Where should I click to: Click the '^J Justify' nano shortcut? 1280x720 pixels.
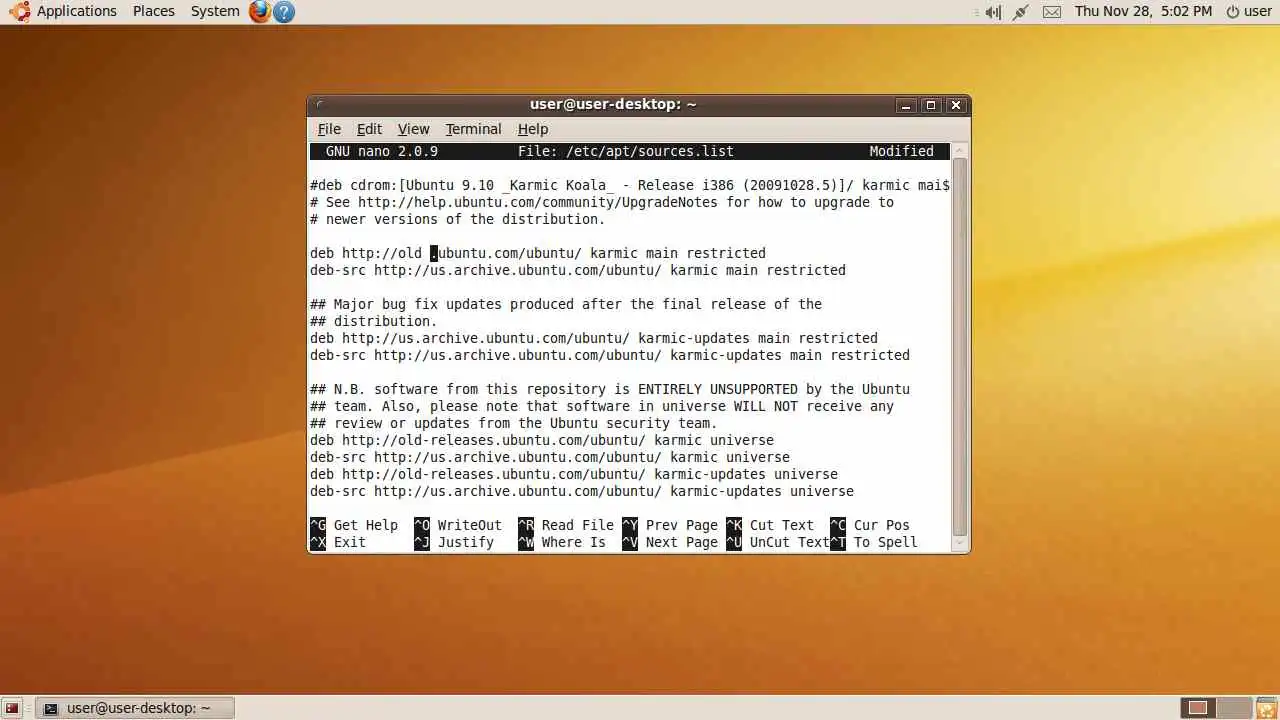coord(454,542)
